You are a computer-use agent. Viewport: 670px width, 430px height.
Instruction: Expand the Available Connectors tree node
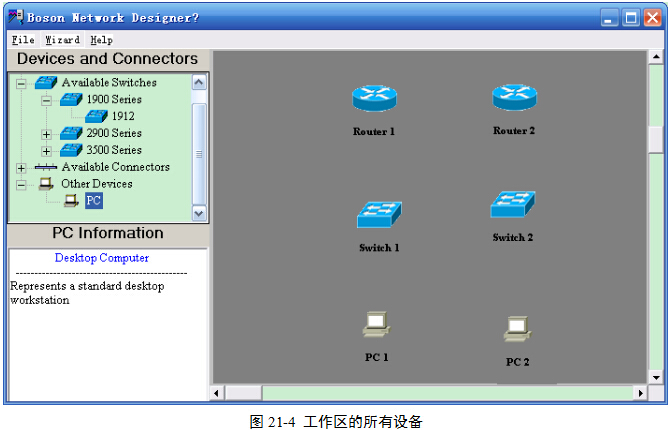pyautogui.click(x=21, y=168)
